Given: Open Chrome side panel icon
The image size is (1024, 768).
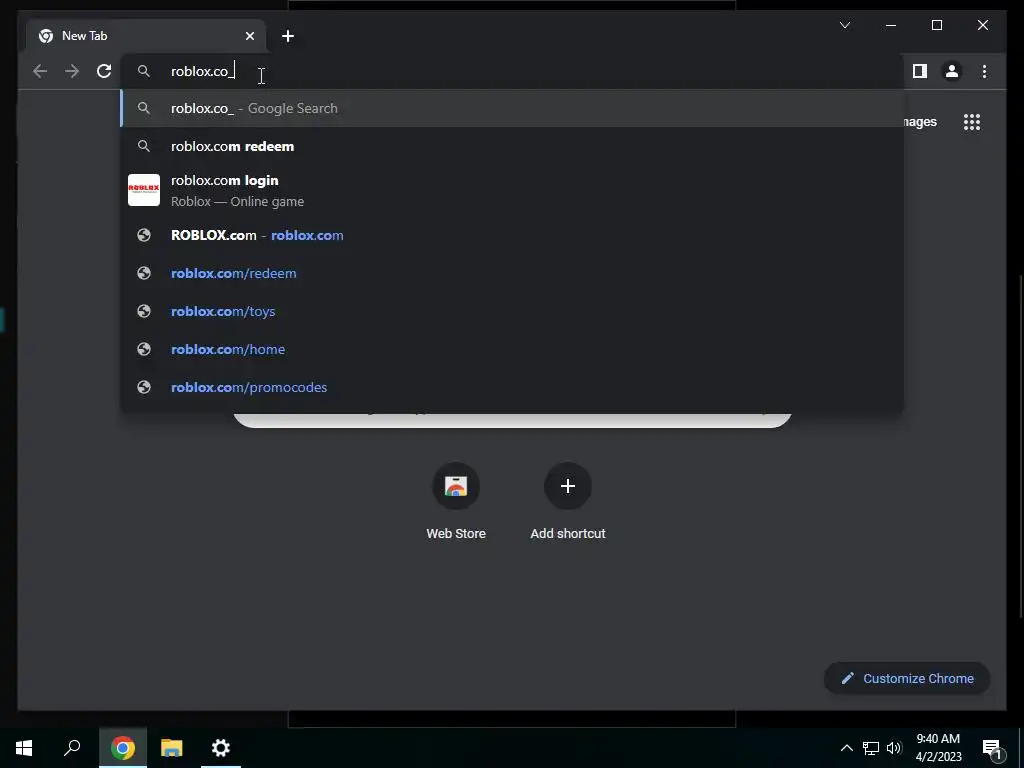Looking at the screenshot, I should (920, 71).
